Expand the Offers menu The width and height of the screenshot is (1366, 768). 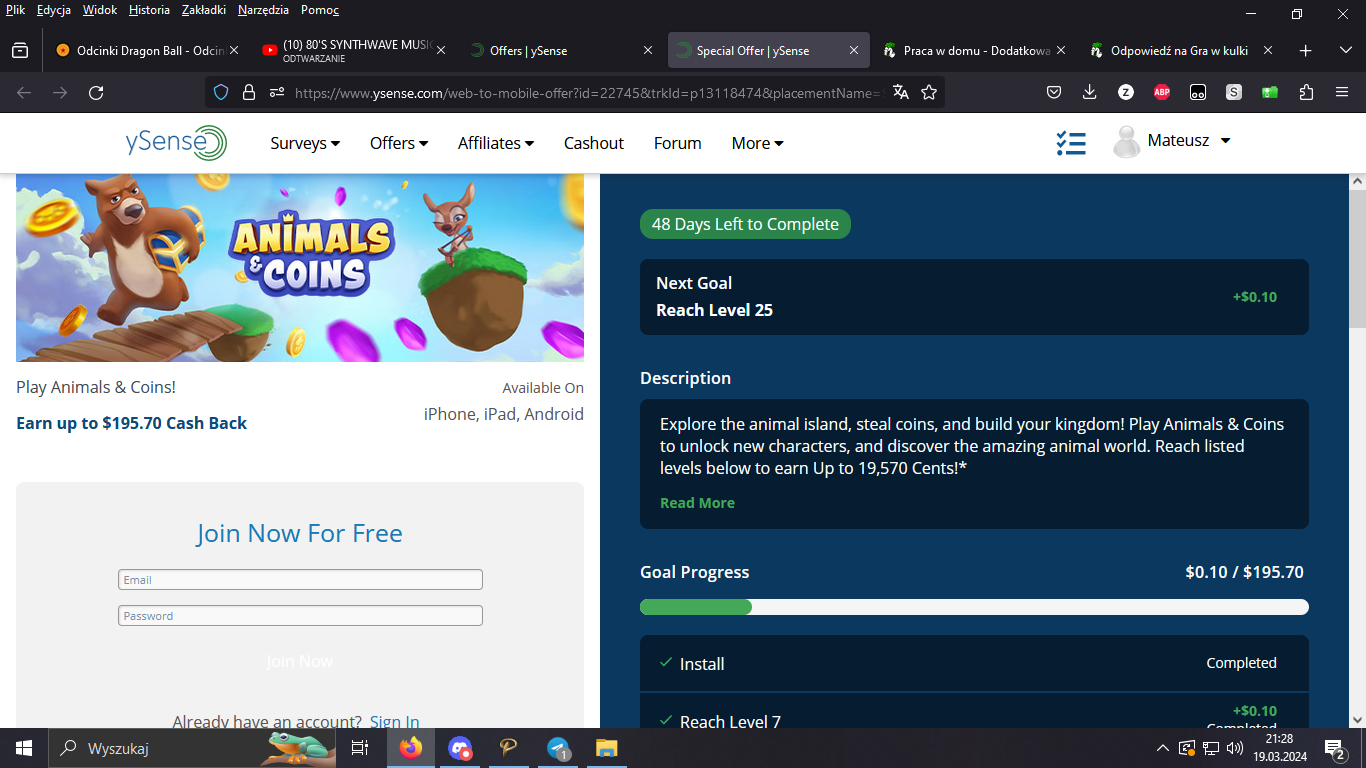coord(399,143)
